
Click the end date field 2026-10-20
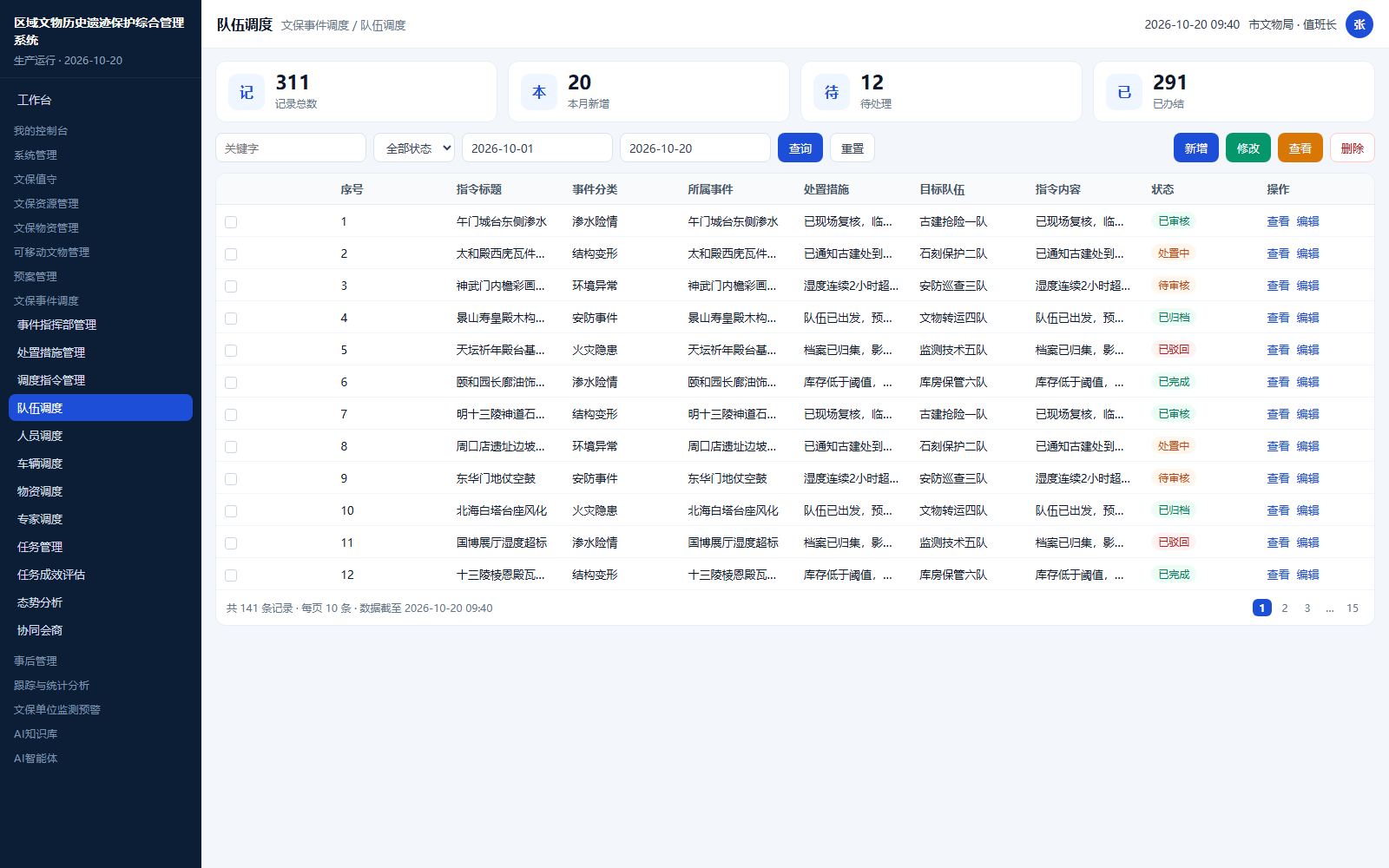pyautogui.click(x=695, y=148)
